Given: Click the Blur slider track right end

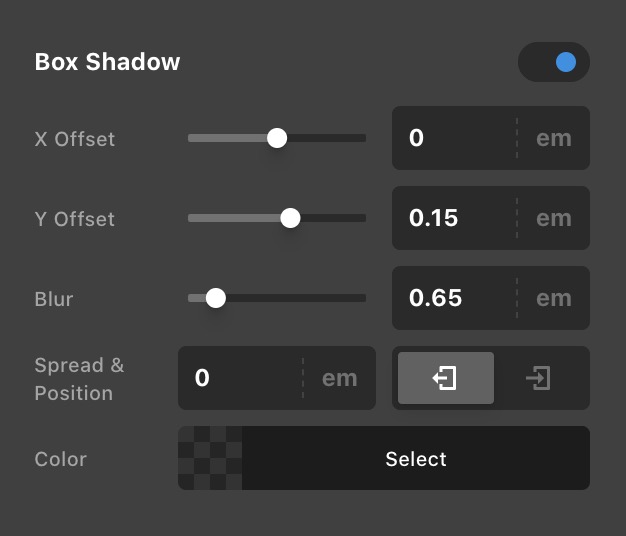Looking at the screenshot, I should click(x=361, y=298).
